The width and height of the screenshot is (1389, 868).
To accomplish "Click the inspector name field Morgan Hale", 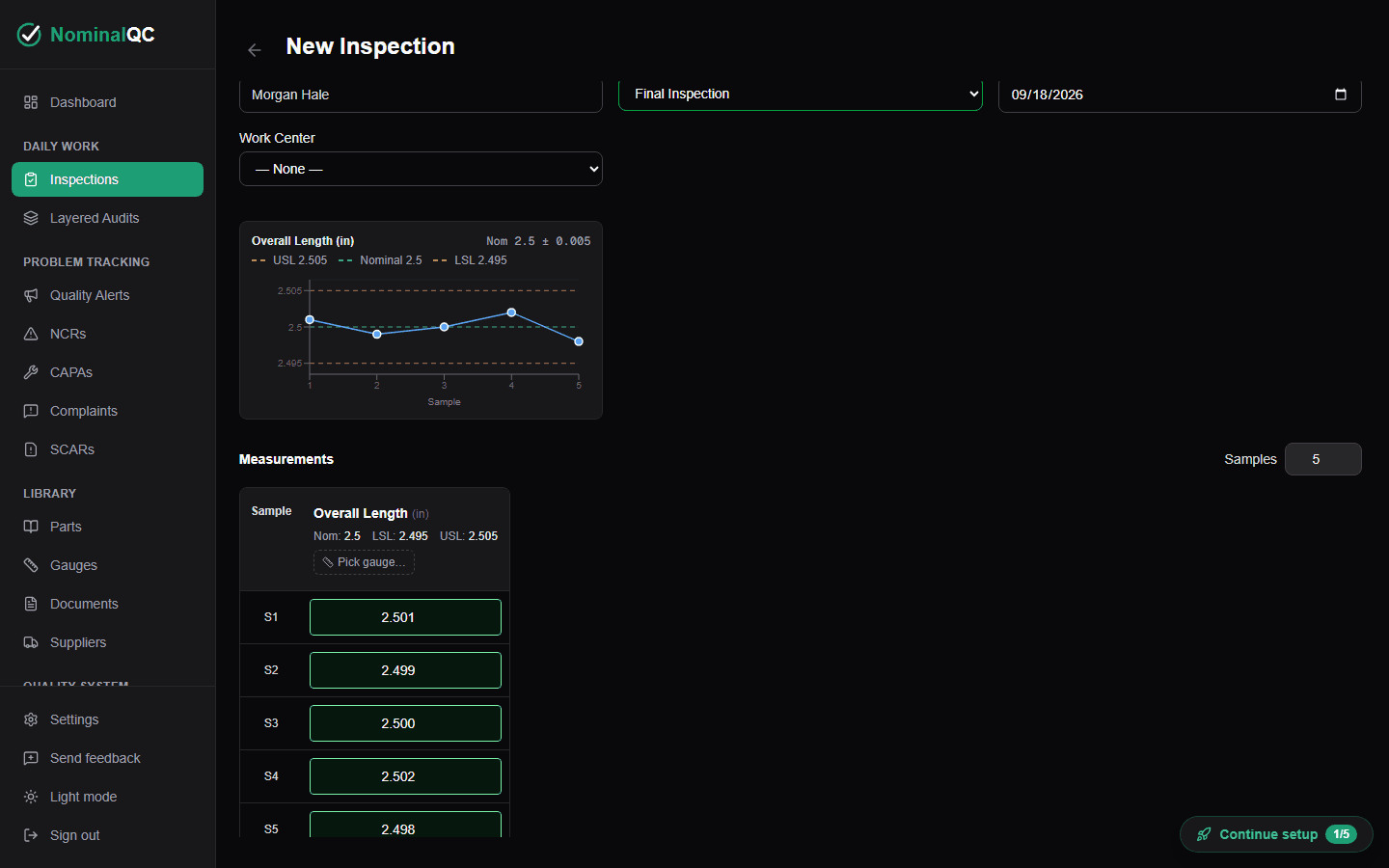I will pyautogui.click(x=421, y=95).
